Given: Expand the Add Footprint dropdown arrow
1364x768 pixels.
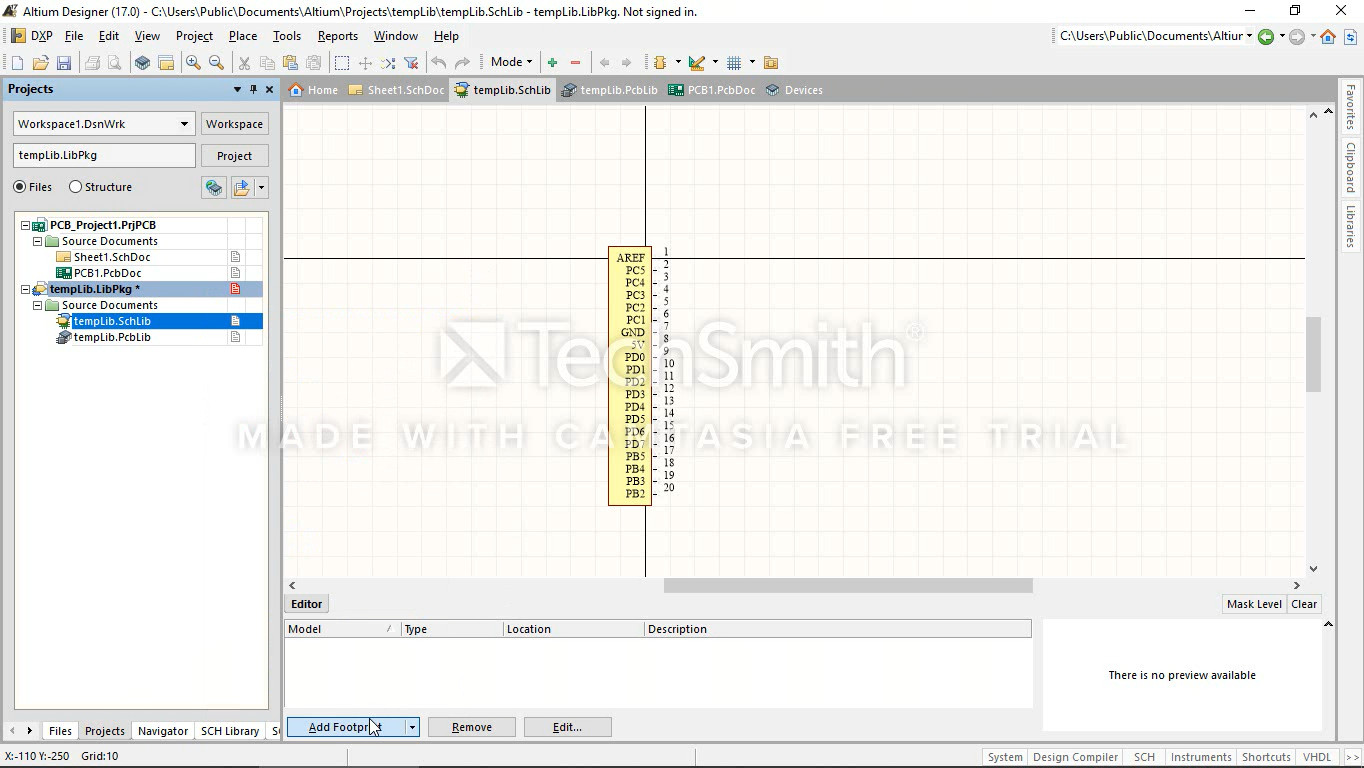Looking at the screenshot, I should pyautogui.click(x=411, y=727).
